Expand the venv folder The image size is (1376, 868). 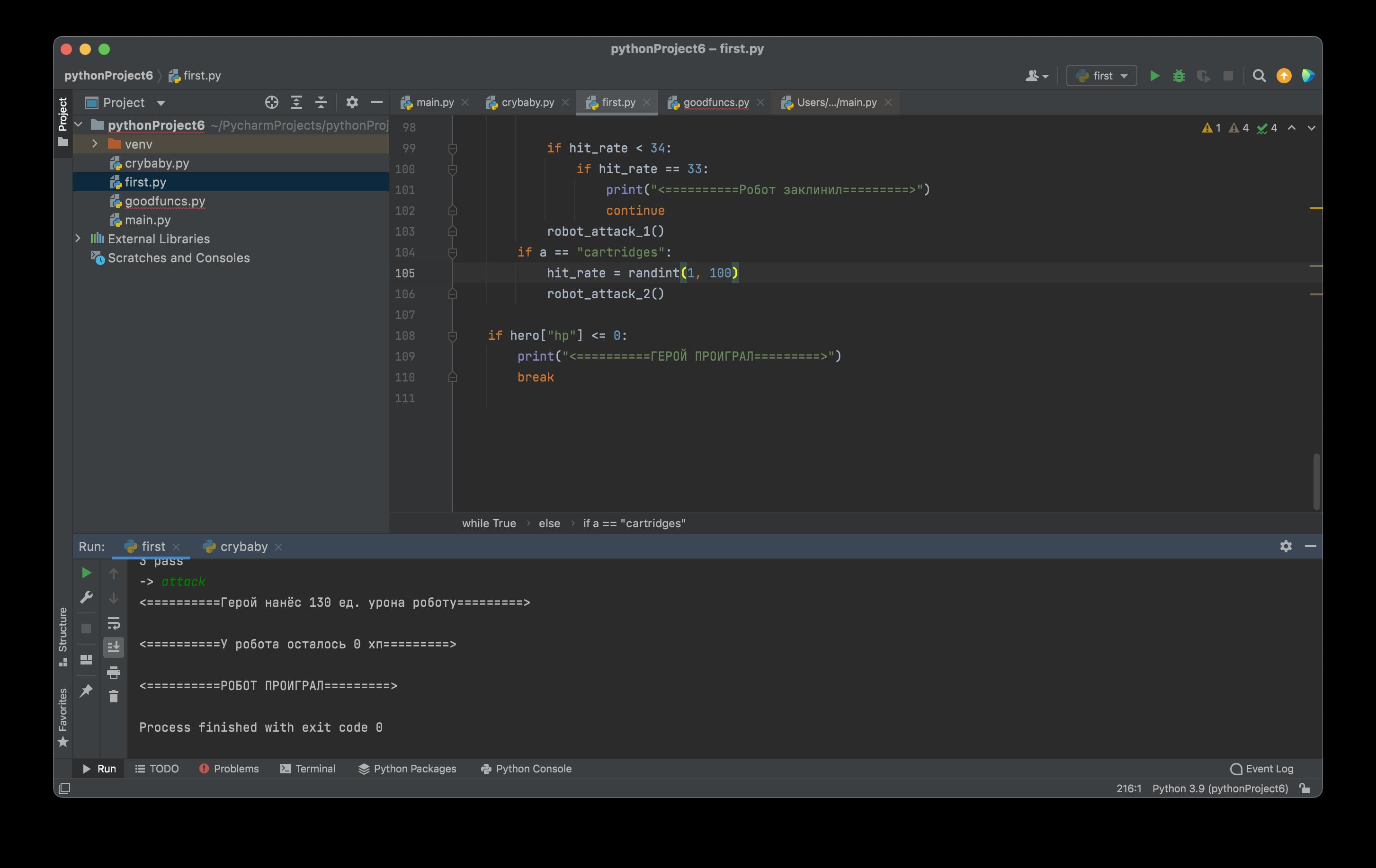point(95,144)
